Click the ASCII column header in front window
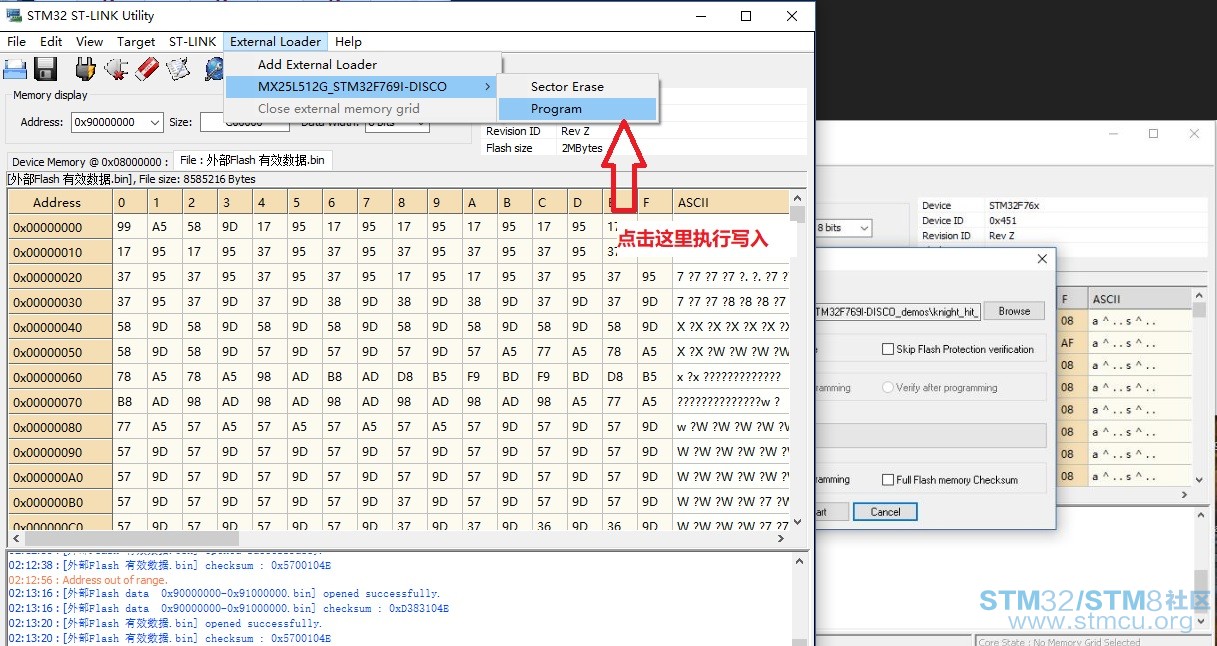Screen dimensions: 1217x646 click(730, 202)
